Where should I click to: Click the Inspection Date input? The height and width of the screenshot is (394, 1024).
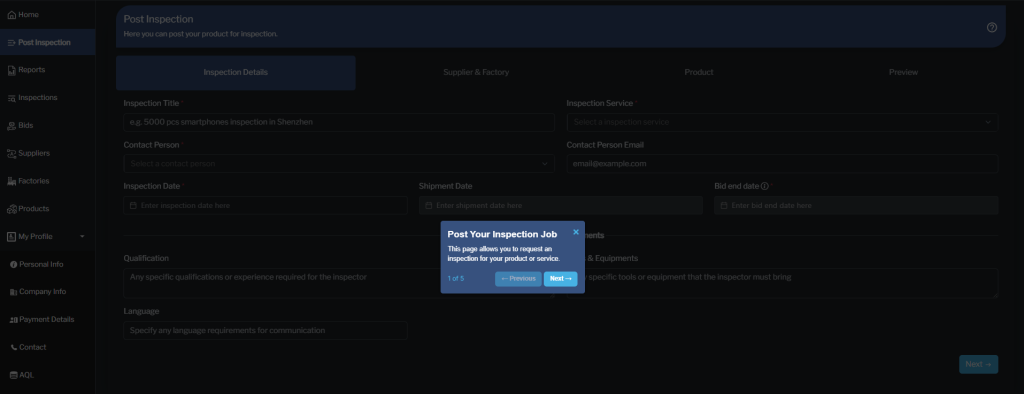(265, 205)
